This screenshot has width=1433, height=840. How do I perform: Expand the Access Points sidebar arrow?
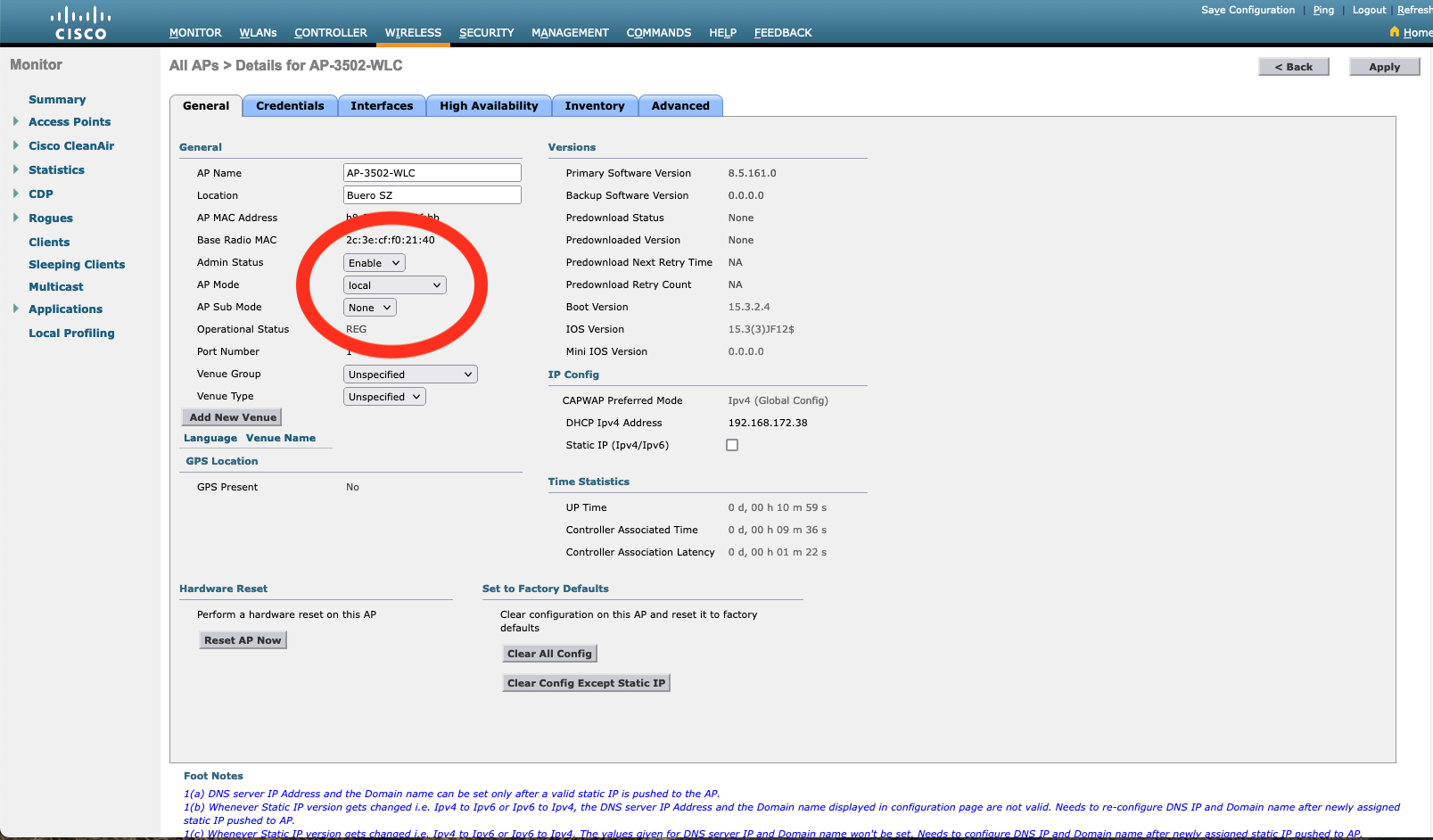coord(16,121)
